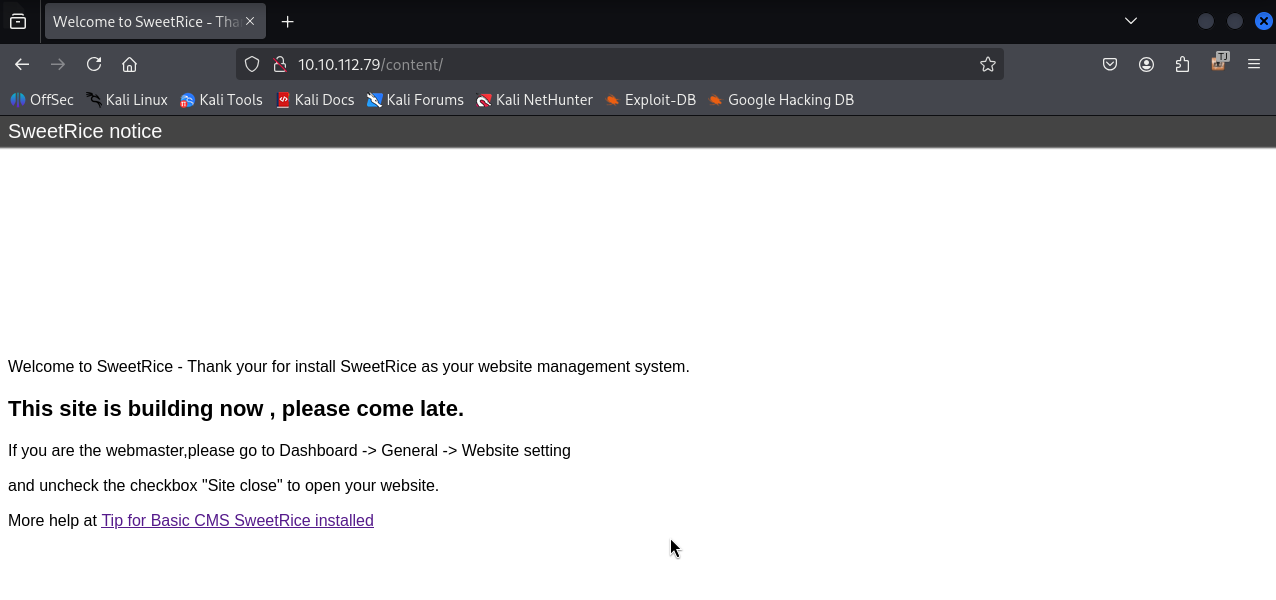Click the browser Back arrow button
The height and width of the screenshot is (600, 1276).
coord(22,64)
